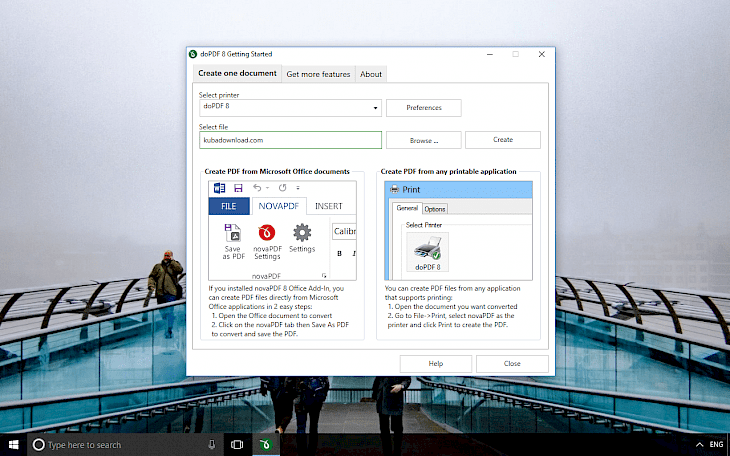The image size is (730, 456).
Task: Click the Type here to search box
Action: [x=126, y=445]
